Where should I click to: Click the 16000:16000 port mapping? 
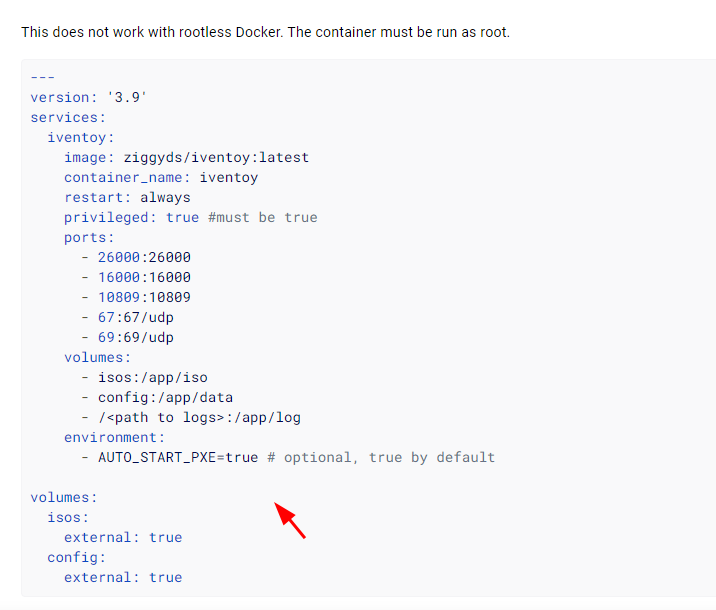click(x=144, y=278)
